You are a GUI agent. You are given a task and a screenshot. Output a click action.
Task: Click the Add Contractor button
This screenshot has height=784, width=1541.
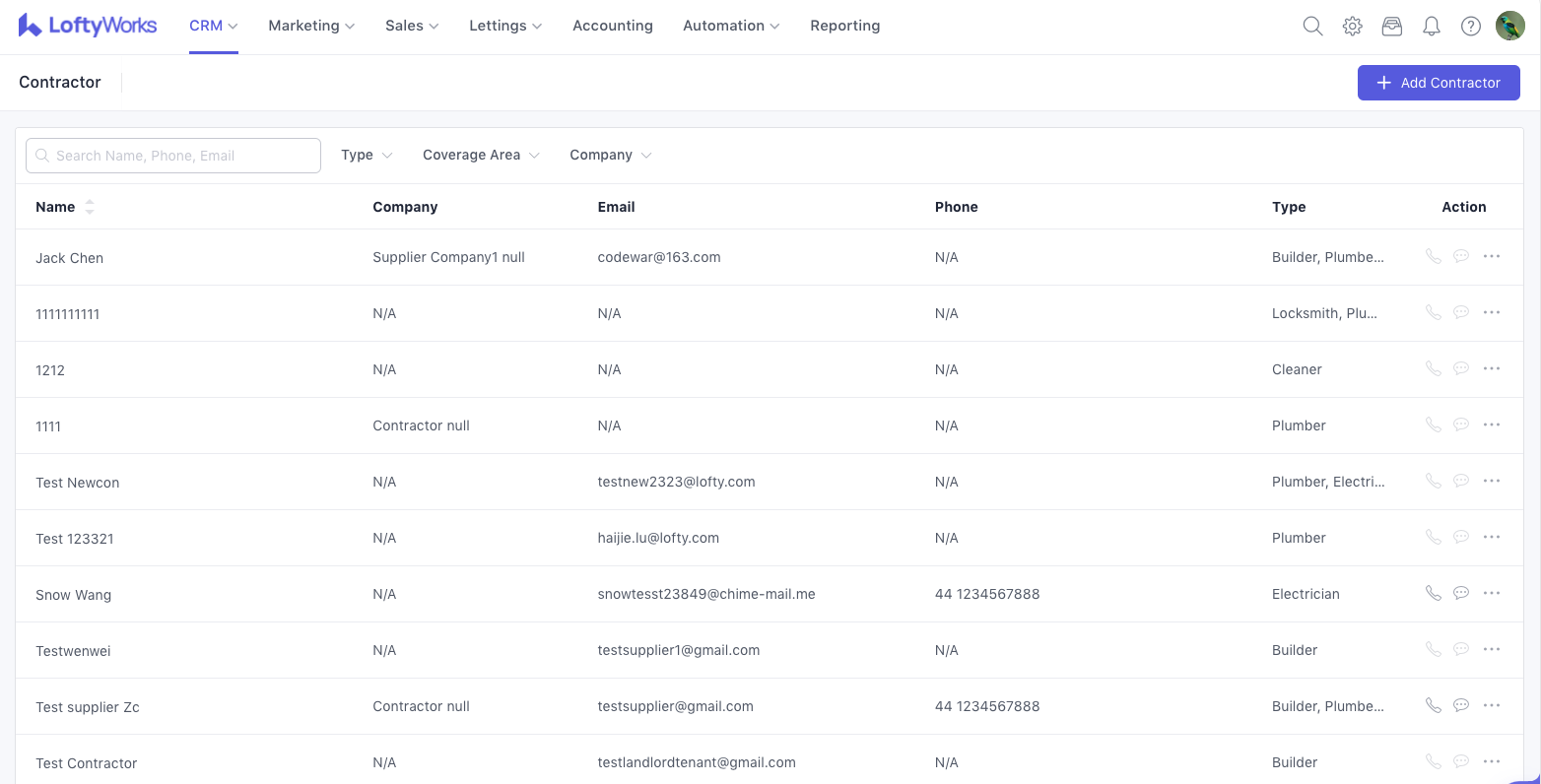(x=1438, y=83)
